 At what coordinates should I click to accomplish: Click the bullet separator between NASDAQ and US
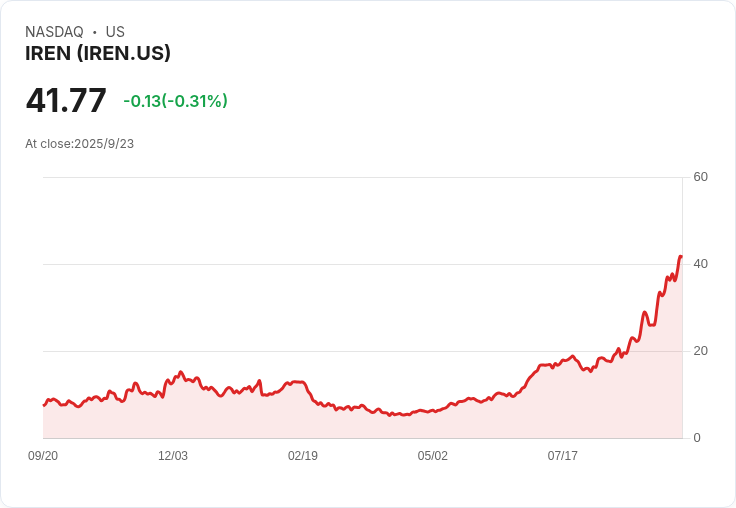click(95, 32)
